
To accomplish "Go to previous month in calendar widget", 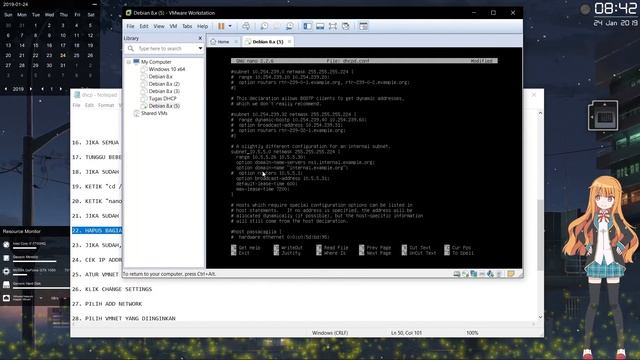I will pyautogui.click(x=42, y=89).
